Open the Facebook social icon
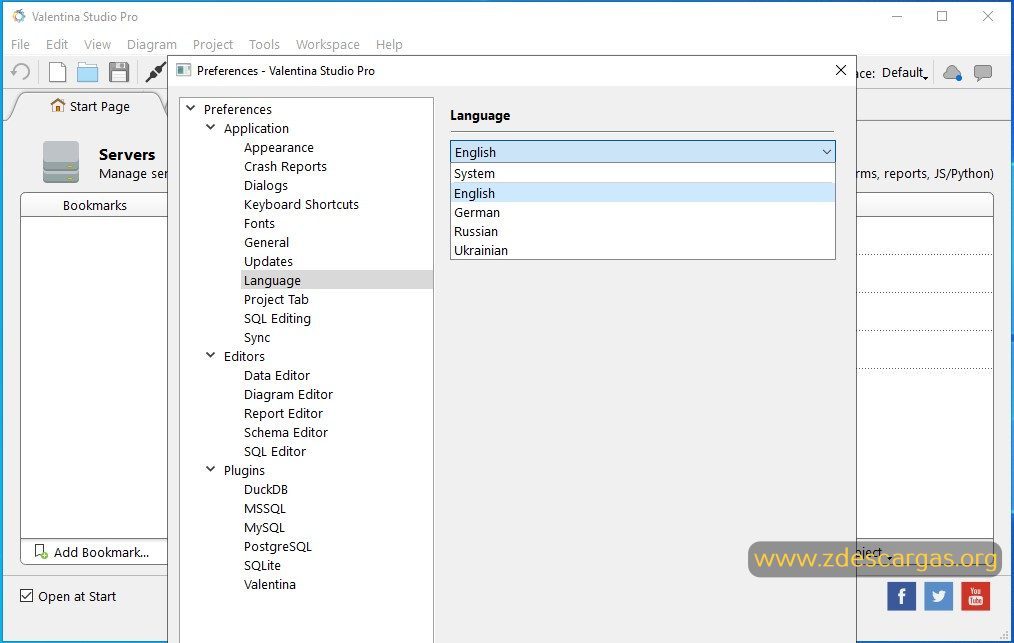The height and width of the screenshot is (643, 1014). click(x=901, y=596)
